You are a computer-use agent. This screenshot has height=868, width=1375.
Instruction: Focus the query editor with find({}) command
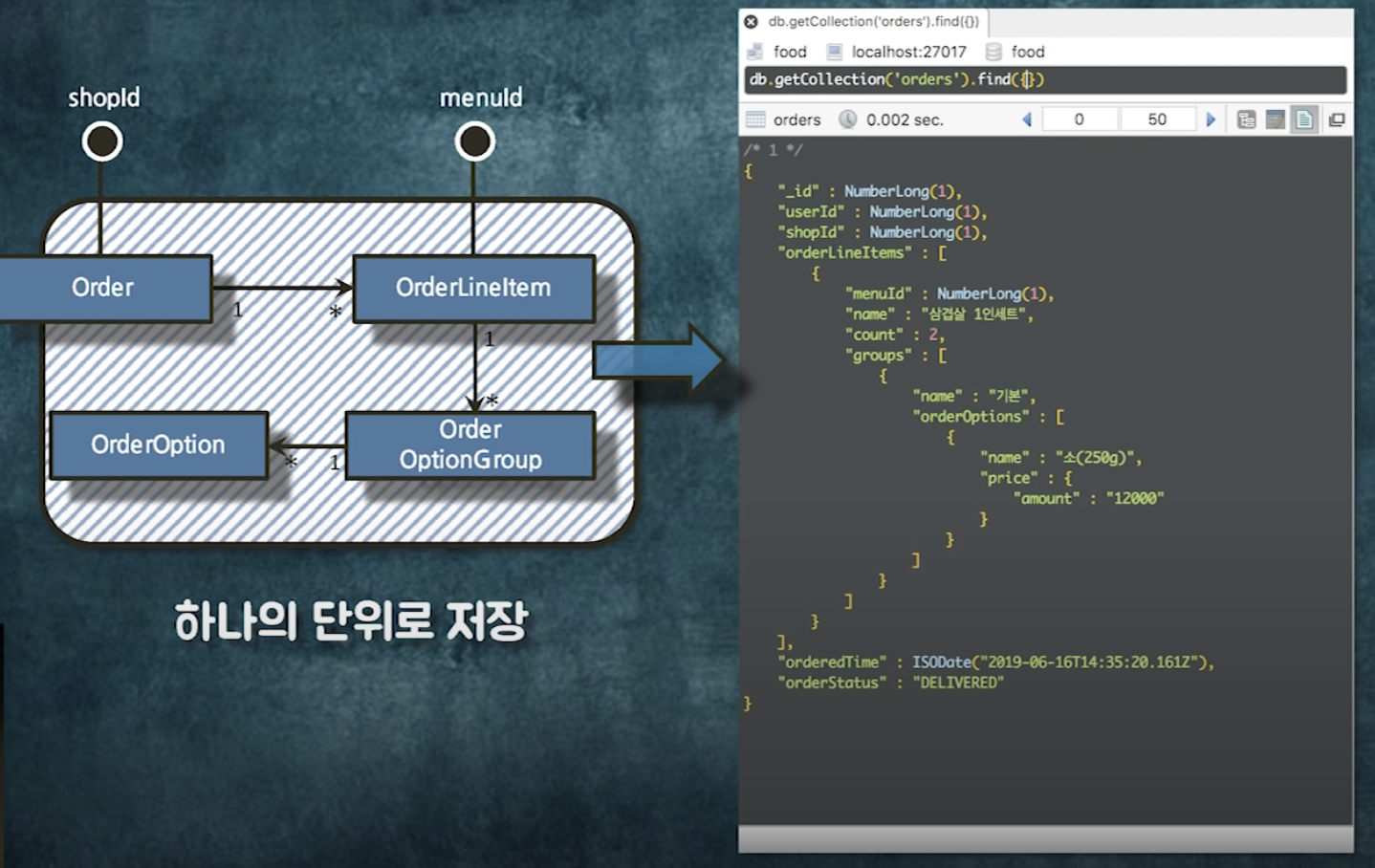1045,79
